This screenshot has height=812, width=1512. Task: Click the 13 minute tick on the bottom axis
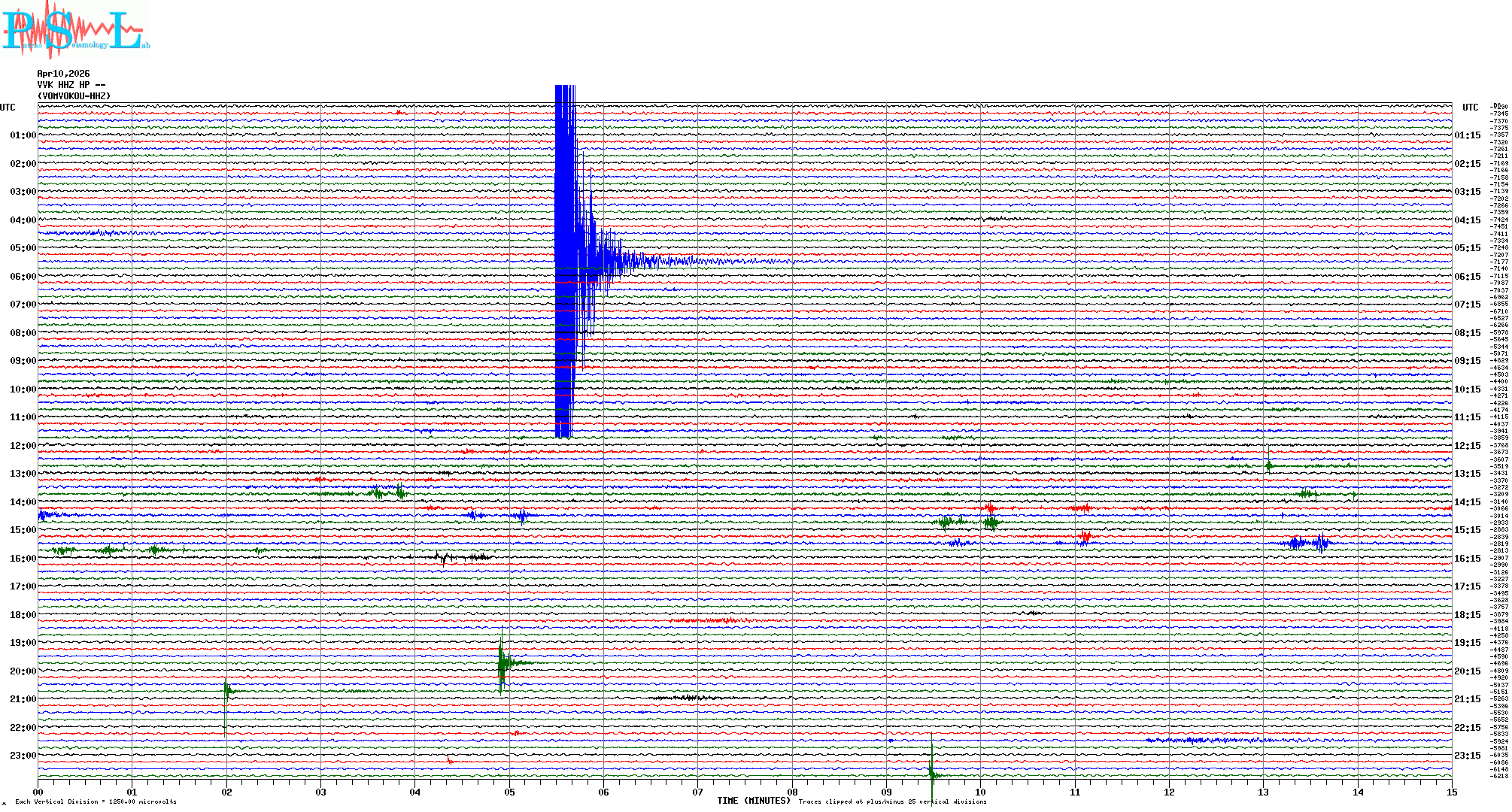point(1263,792)
